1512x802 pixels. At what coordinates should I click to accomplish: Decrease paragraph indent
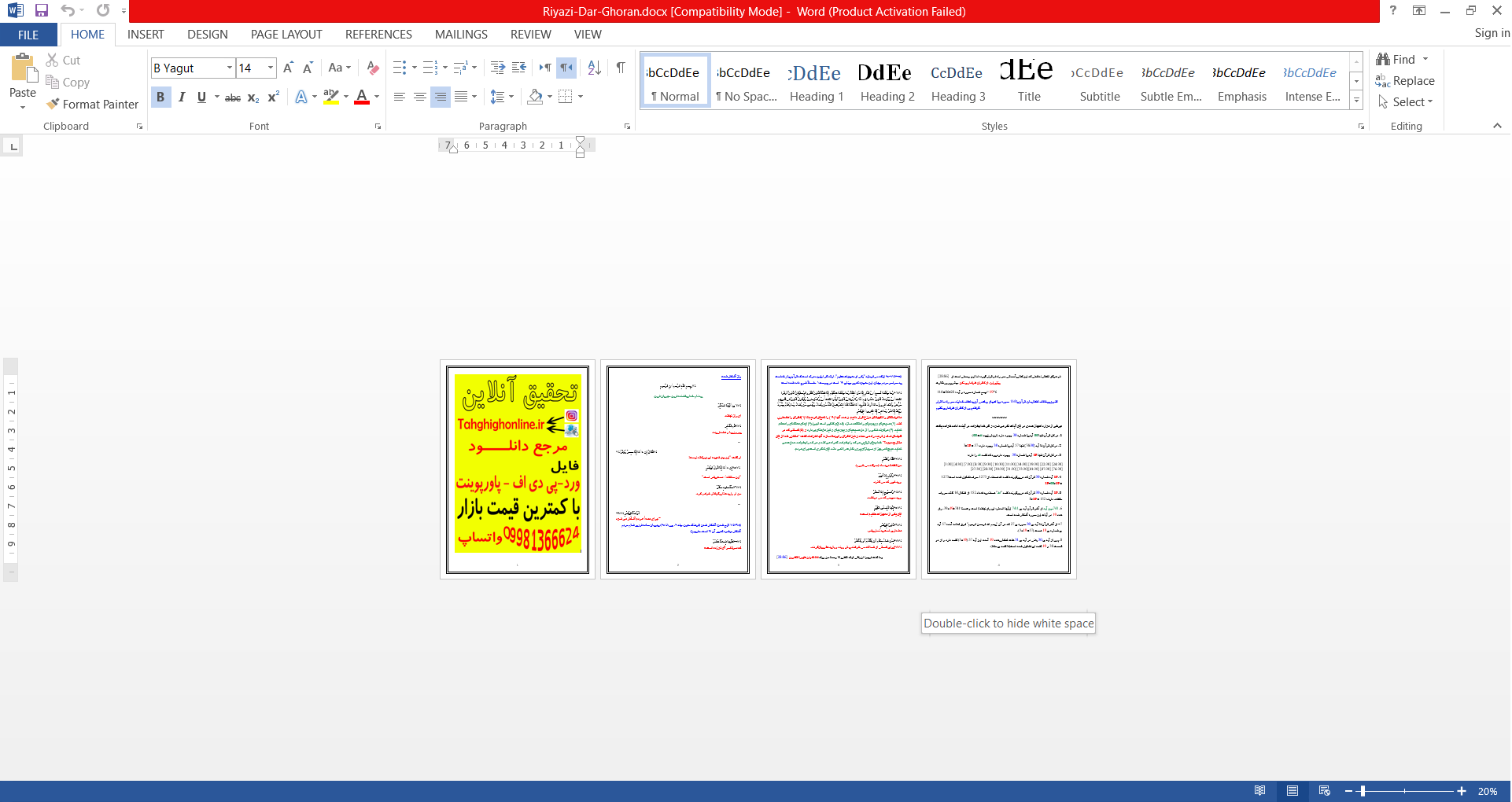[497, 68]
